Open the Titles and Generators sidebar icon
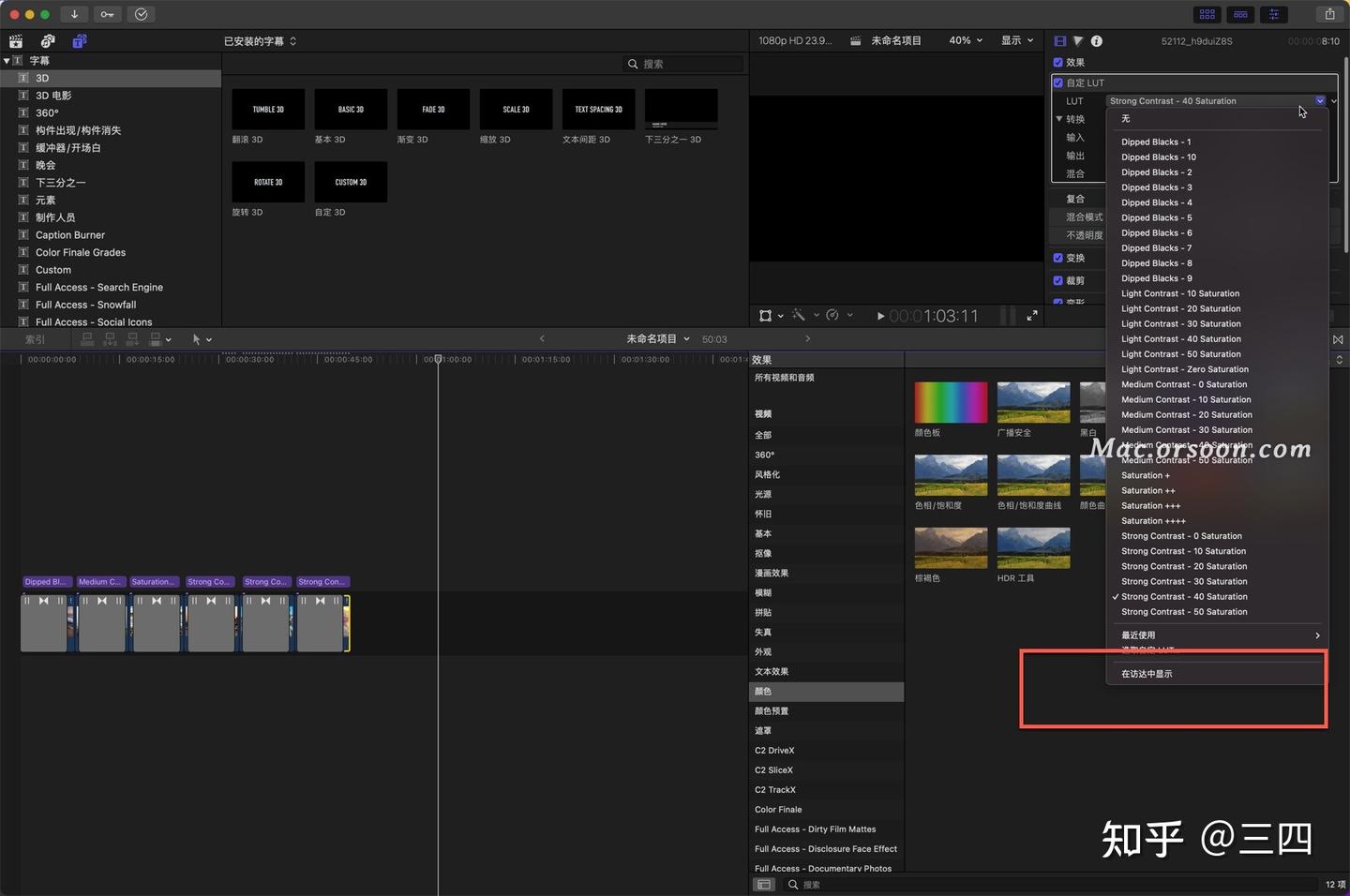 (x=79, y=40)
